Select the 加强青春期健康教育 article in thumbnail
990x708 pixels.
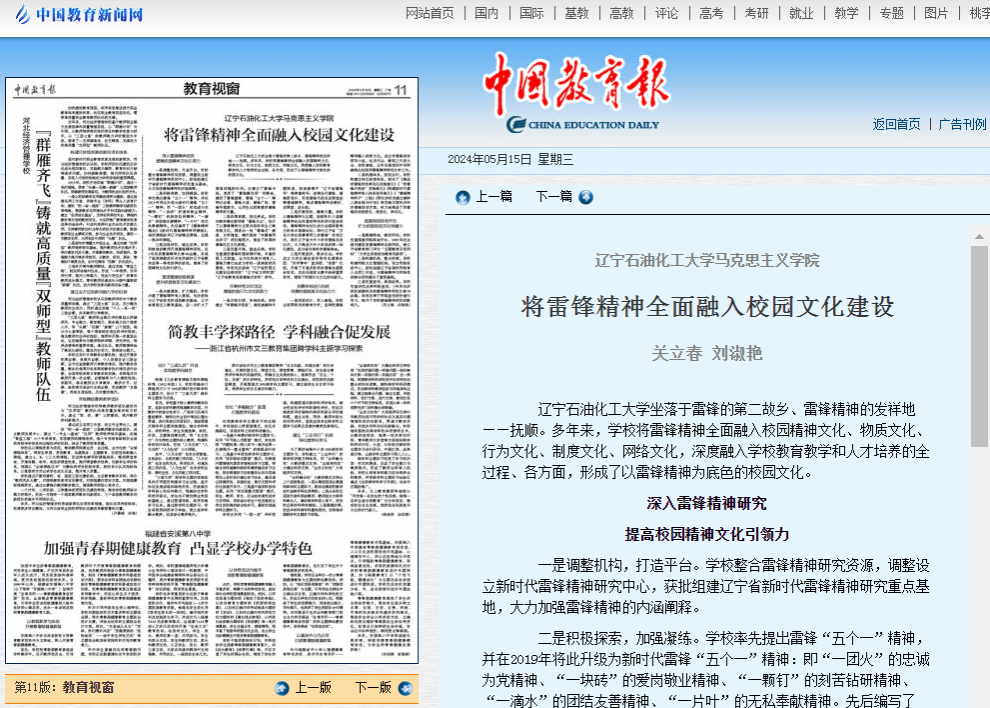click(x=178, y=548)
